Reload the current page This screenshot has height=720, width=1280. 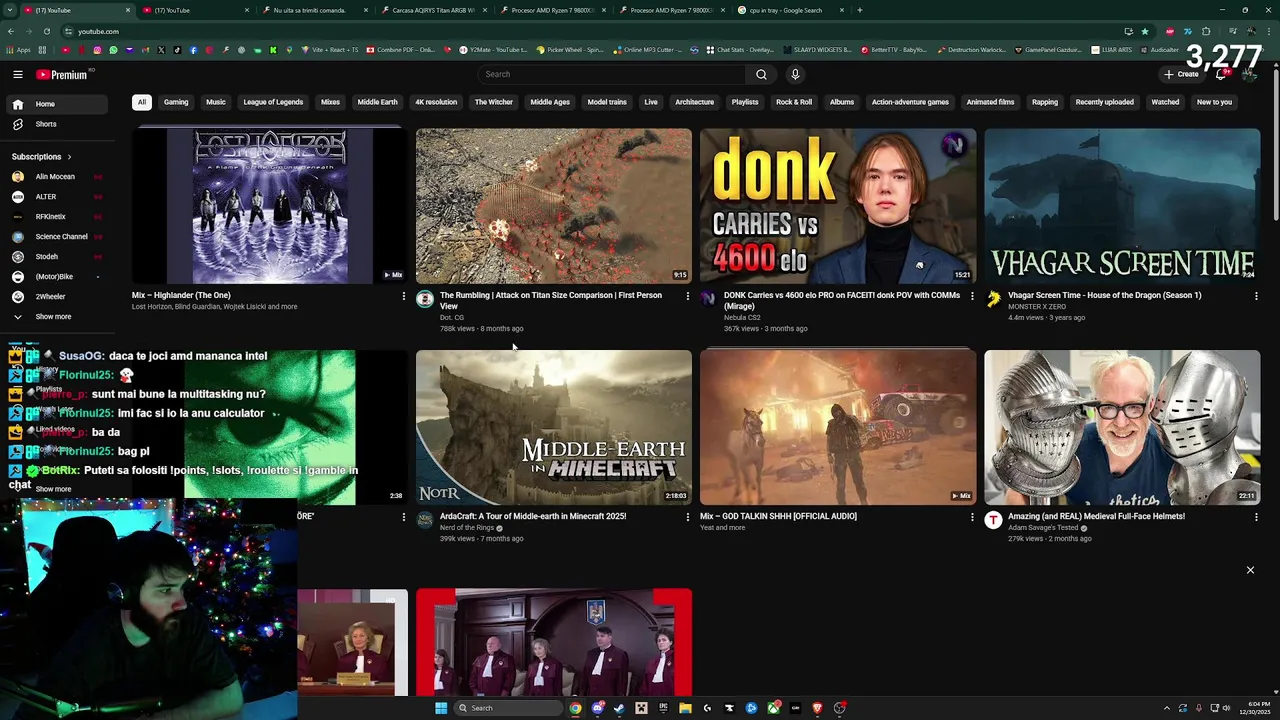(x=49, y=31)
